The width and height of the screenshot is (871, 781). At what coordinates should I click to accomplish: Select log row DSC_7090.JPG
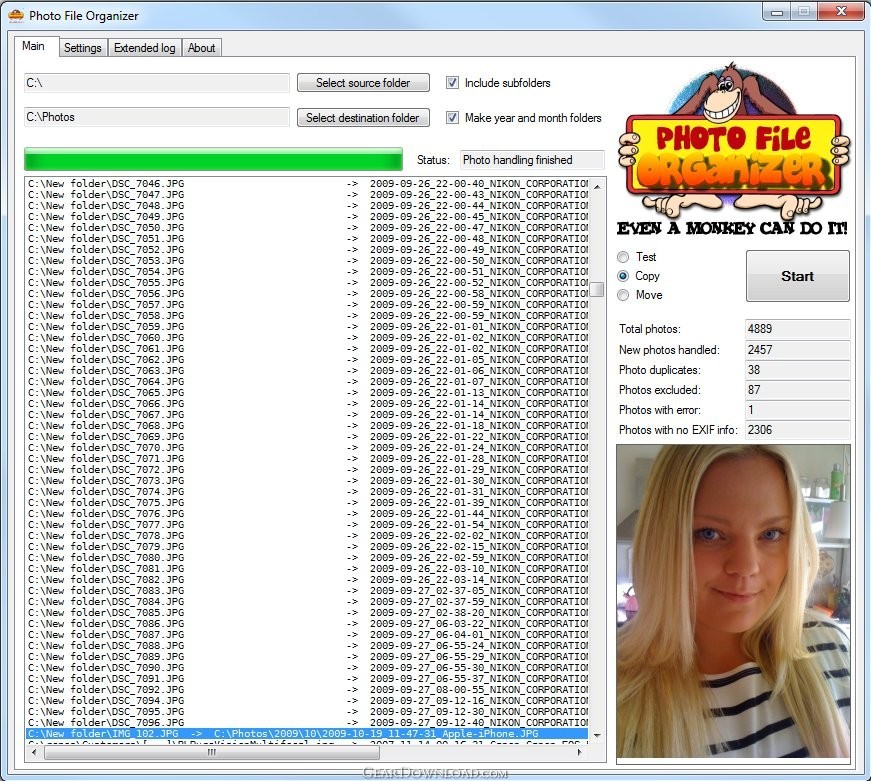(307, 667)
